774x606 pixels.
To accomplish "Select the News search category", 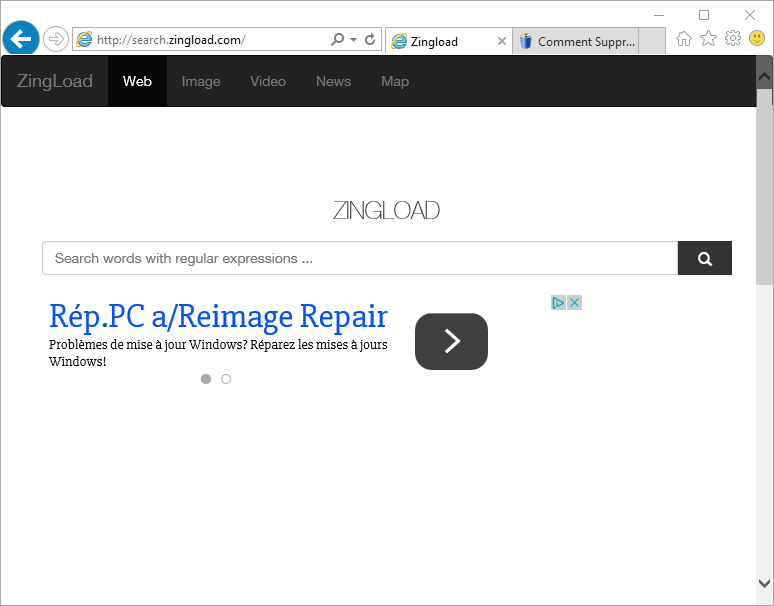I will [334, 81].
